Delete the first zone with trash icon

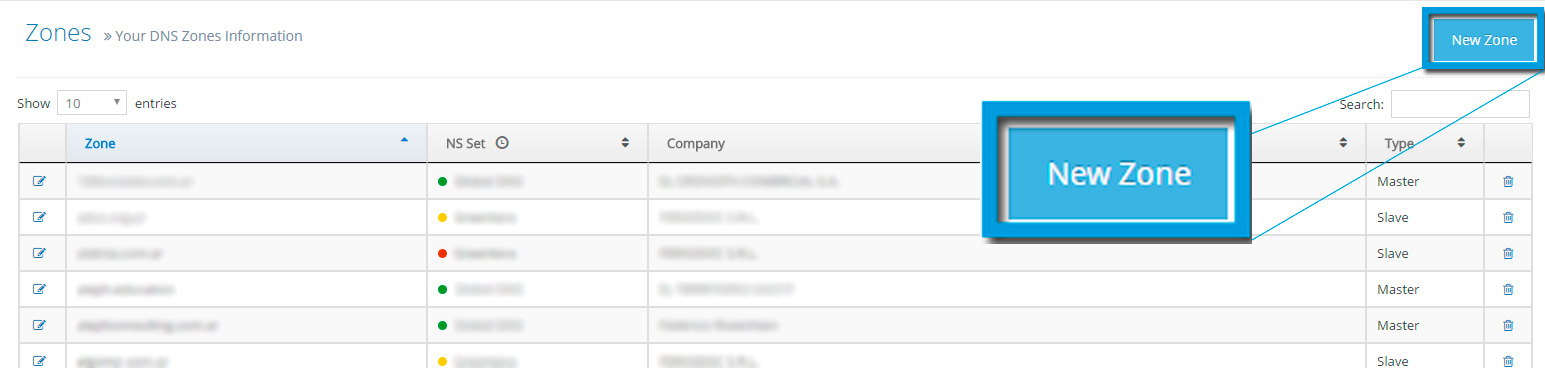1508,181
